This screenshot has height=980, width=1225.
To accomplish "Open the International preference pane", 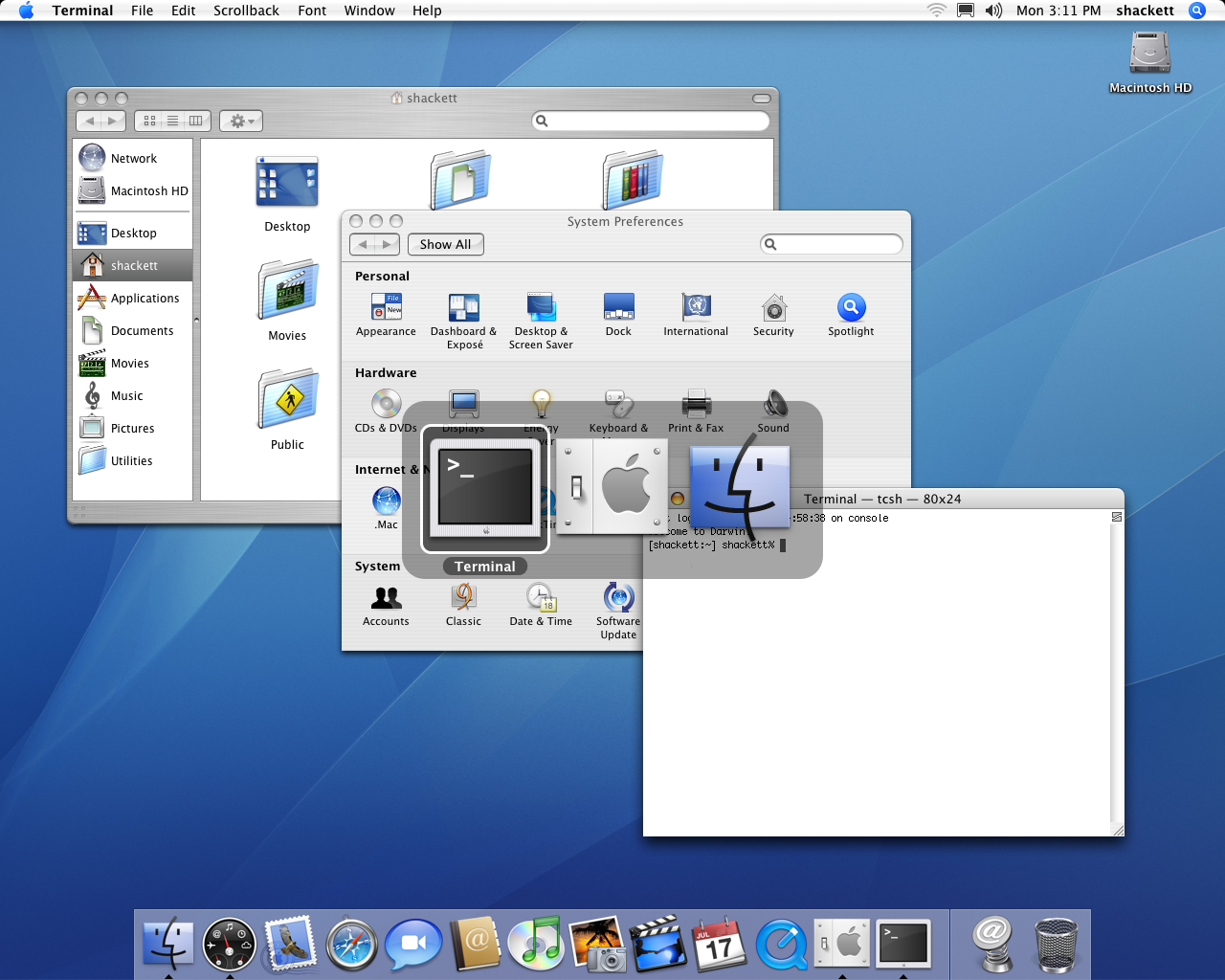I will (696, 309).
